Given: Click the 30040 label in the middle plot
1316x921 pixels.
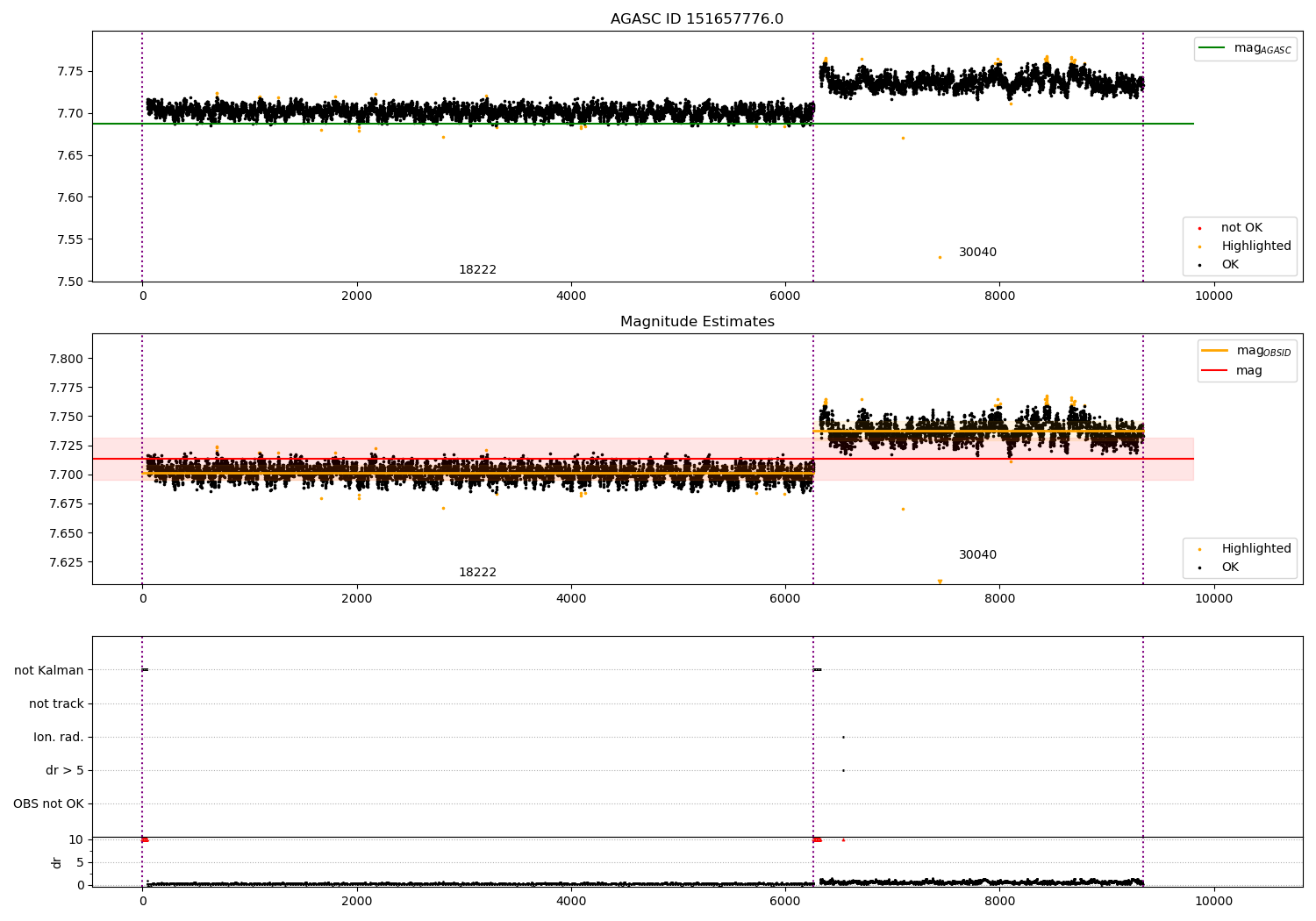Looking at the screenshot, I should click(x=977, y=555).
